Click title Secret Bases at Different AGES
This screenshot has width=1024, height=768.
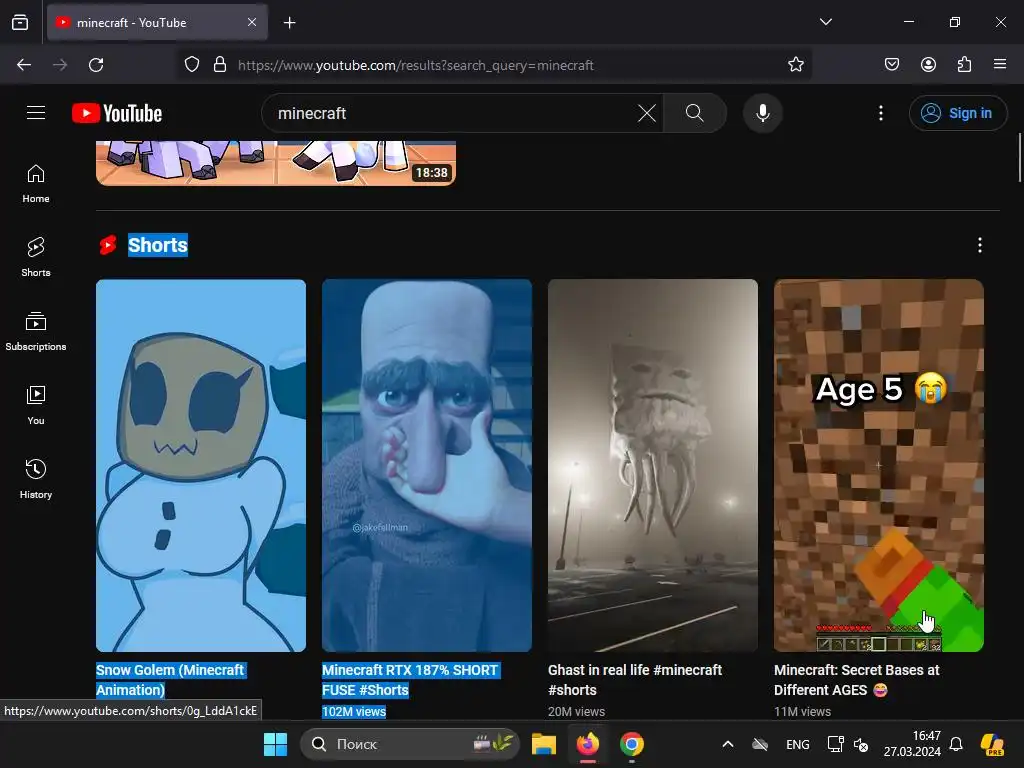pyautogui.click(x=856, y=680)
